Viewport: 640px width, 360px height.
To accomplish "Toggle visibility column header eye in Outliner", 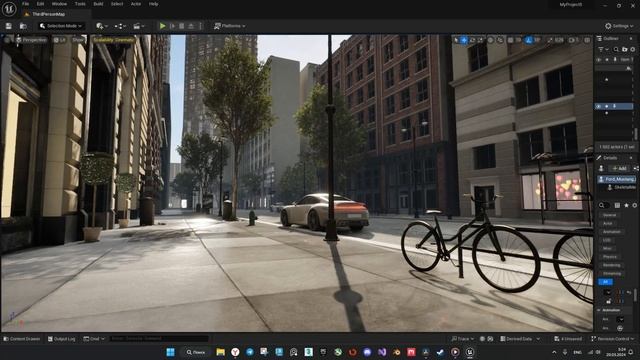I will click(x=599, y=60).
